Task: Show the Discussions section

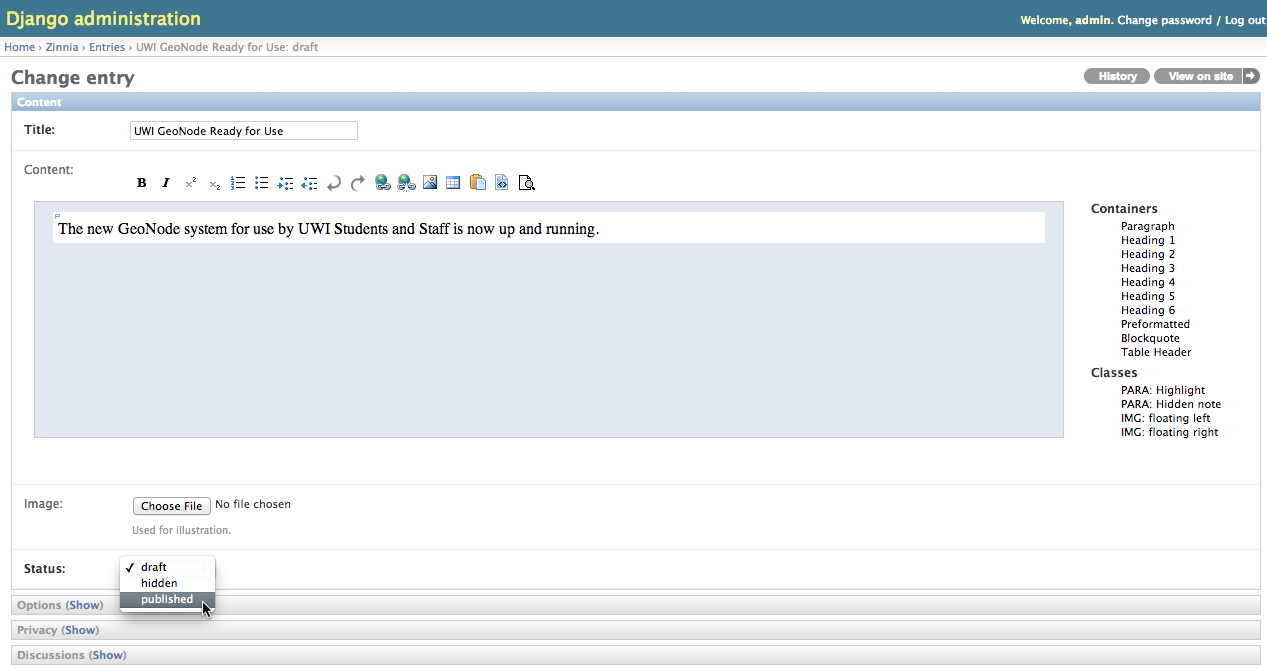Action: [108, 655]
